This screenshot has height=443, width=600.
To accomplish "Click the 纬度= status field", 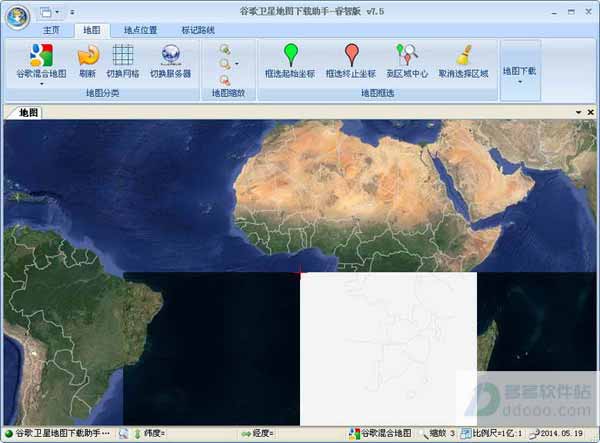I will point(155,433).
